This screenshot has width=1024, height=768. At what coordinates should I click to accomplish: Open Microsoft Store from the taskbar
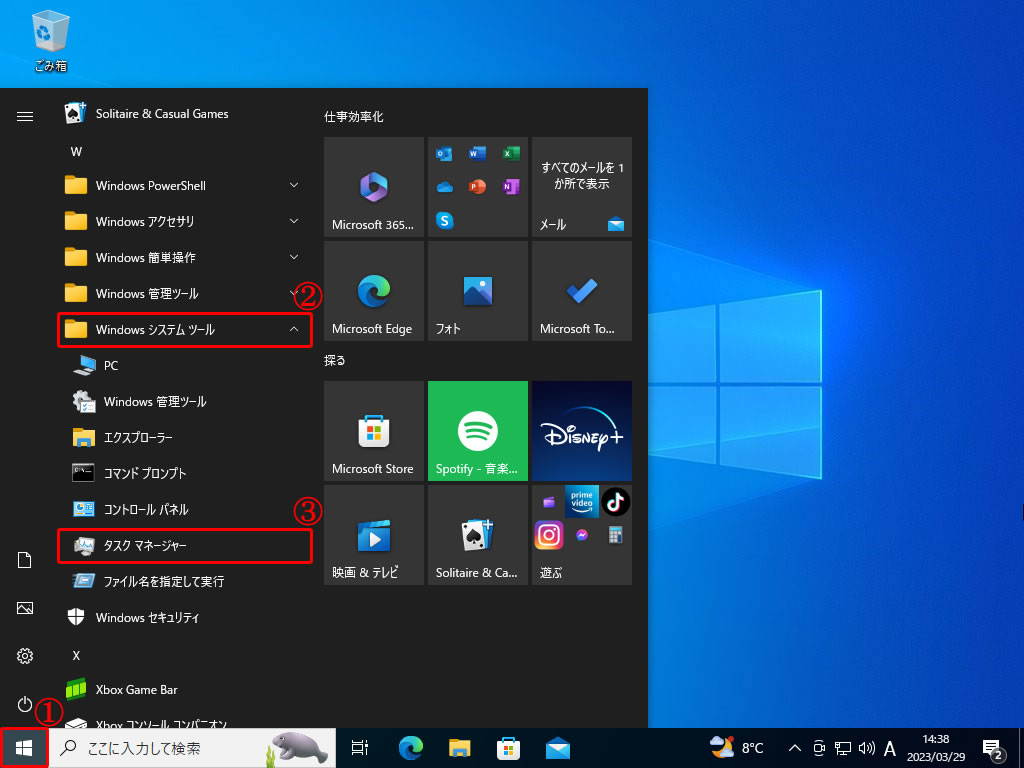(509, 748)
